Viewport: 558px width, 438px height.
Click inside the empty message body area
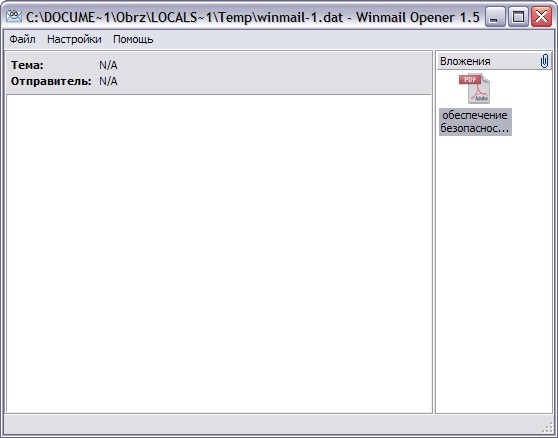219,253
